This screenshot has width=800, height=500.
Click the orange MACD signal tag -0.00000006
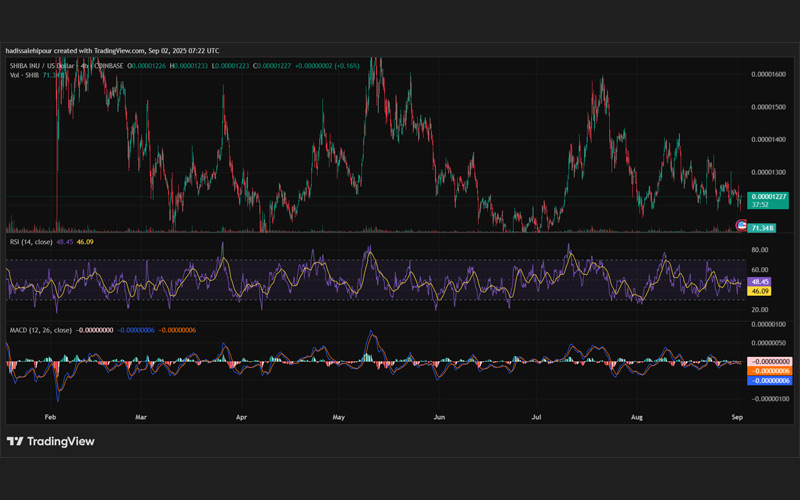point(770,371)
